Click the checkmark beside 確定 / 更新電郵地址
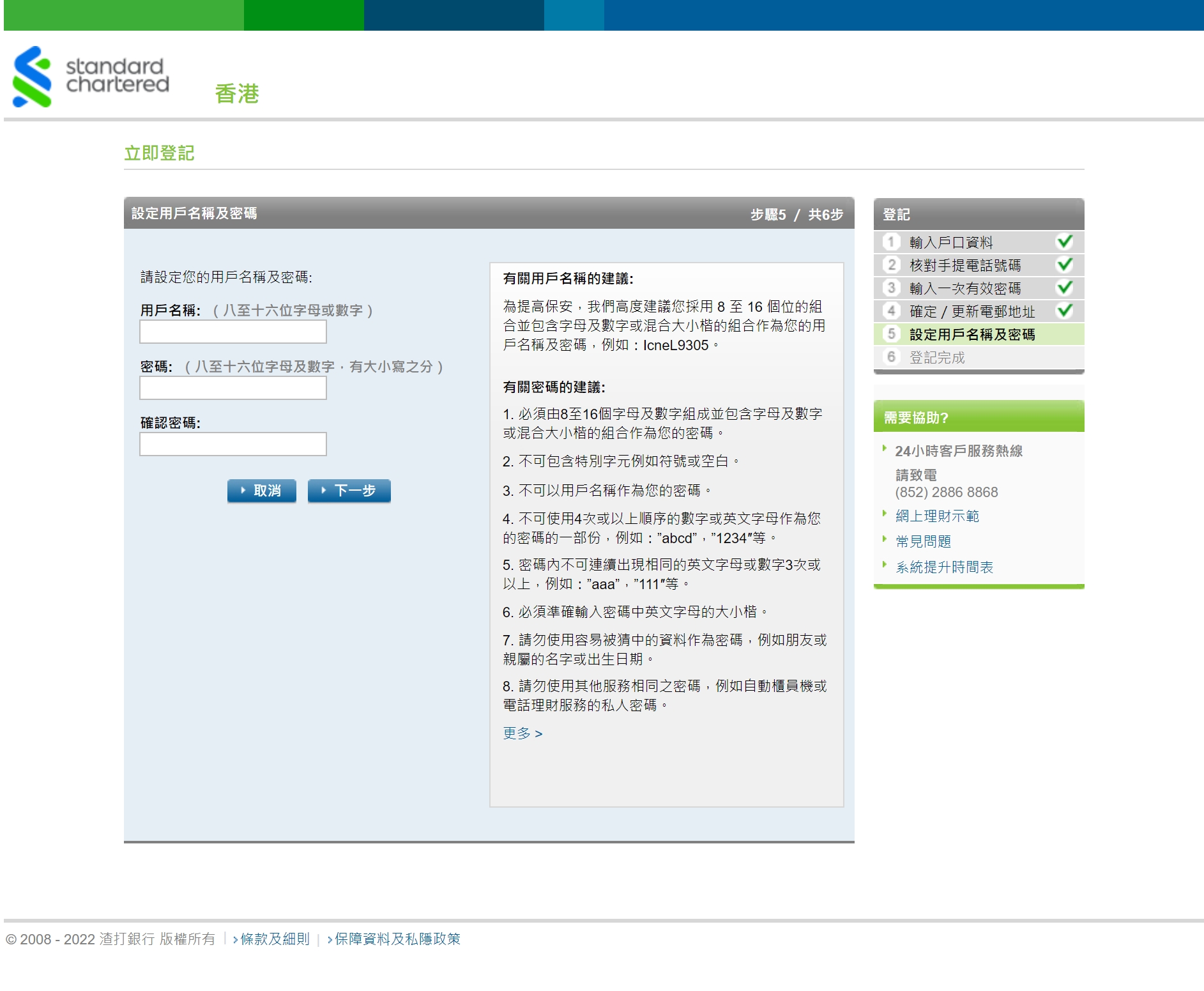1204x991 pixels. (x=1064, y=311)
